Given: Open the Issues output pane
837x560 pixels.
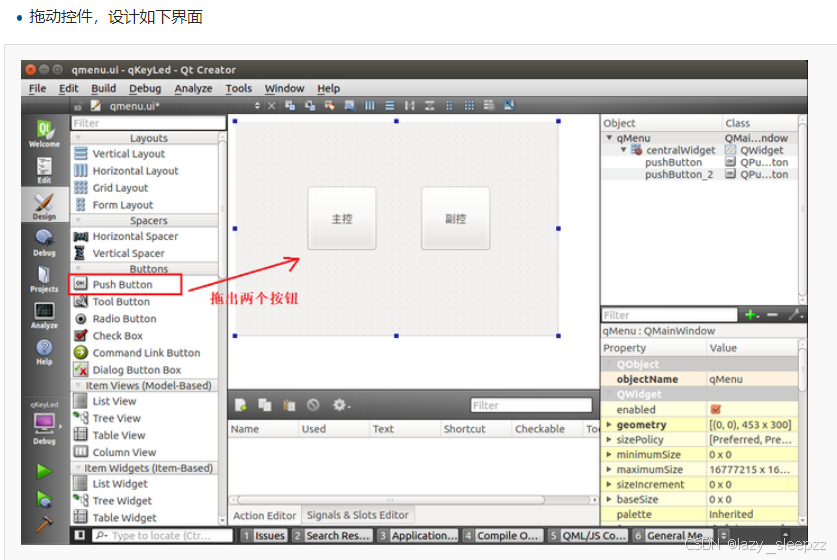Looking at the screenshot, I should tap(264, 535).
